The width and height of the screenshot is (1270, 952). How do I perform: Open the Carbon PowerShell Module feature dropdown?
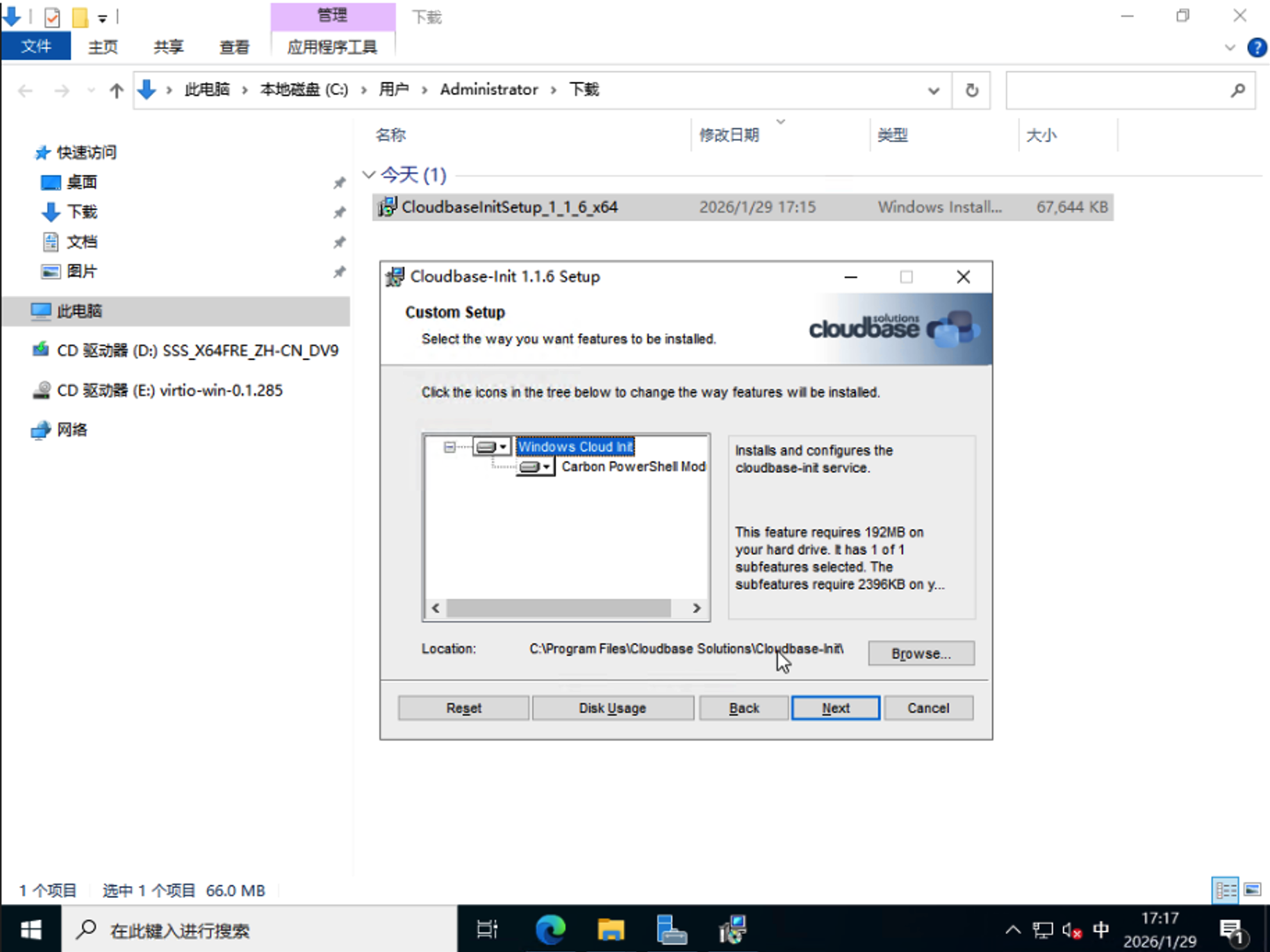pyautogui.click(x=536, y=467)
